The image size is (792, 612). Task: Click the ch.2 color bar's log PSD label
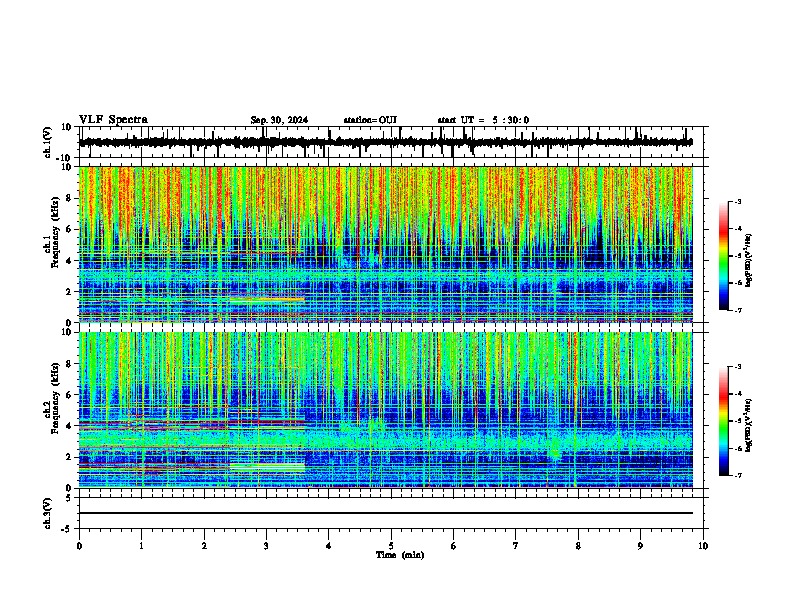pyautogui.click(x=749, y=425)
